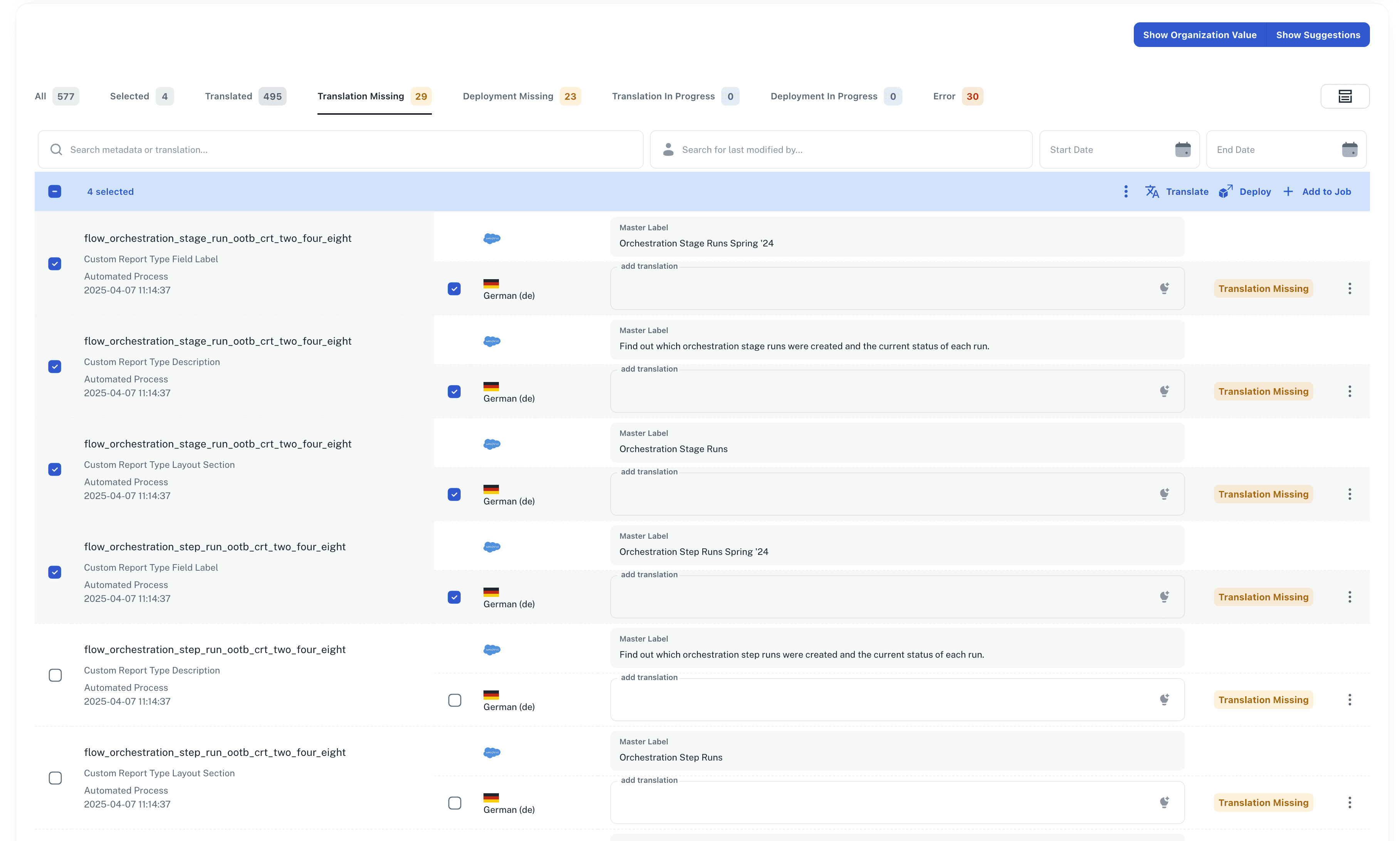1400x841 pixels.
Task: Click AI suggestion icon for Stage Runs Layout Section row
Action: (x=1164, y=494)
